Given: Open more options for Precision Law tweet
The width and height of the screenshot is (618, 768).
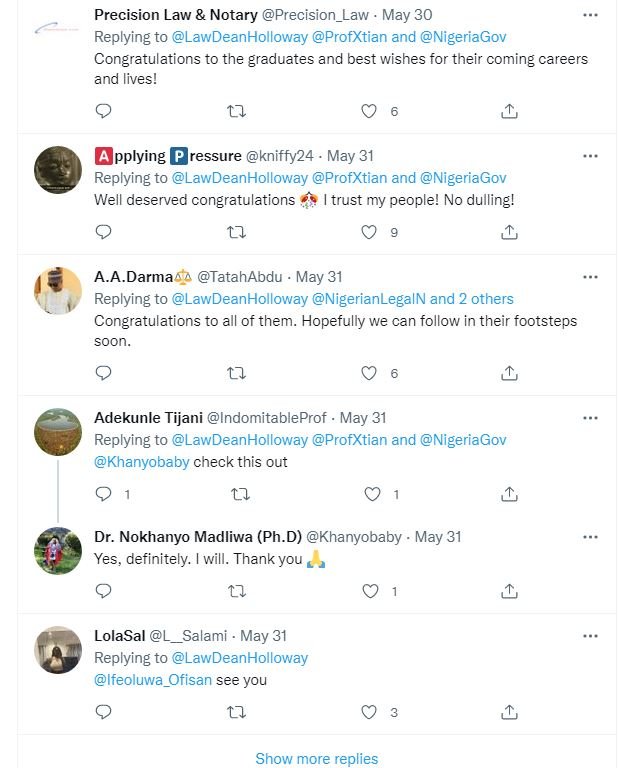Looking at the screenshot, I should pos(590,15).
